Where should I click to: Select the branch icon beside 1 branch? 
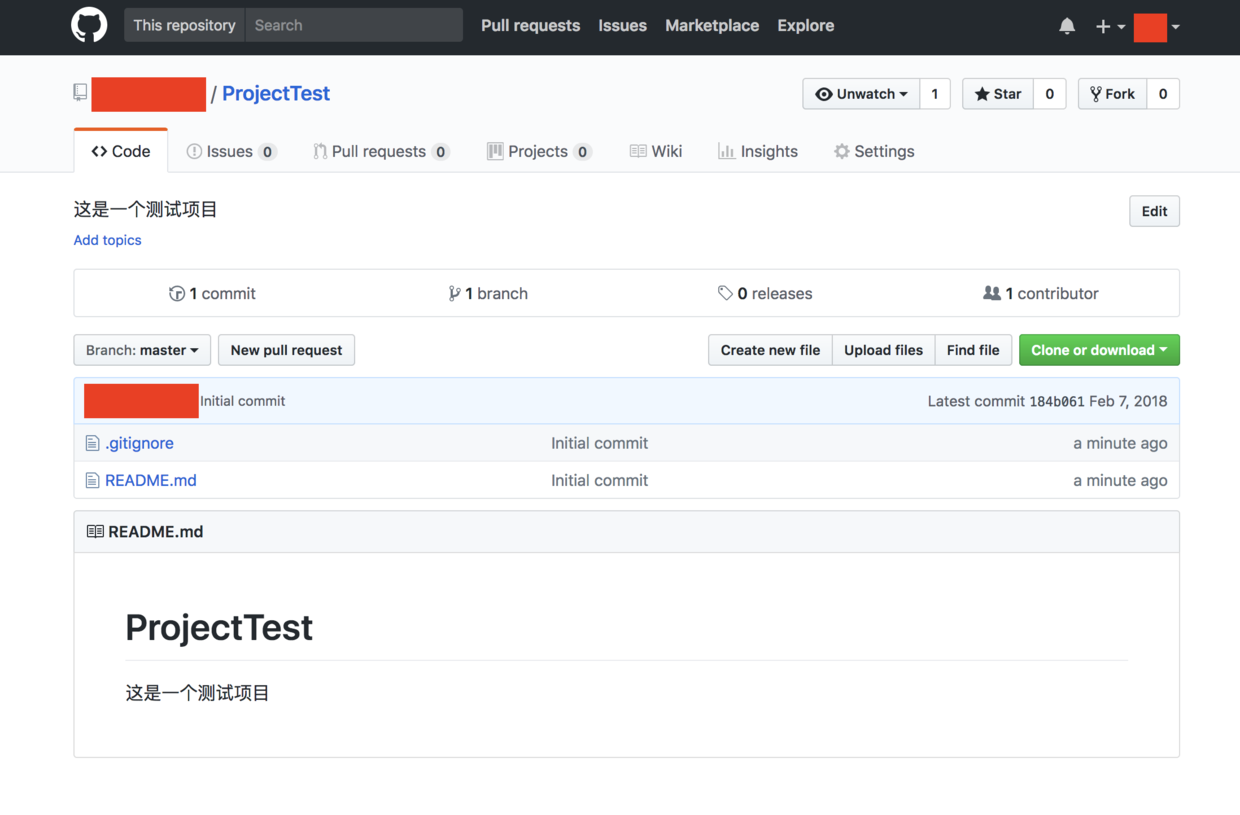[x=455, y=293]
